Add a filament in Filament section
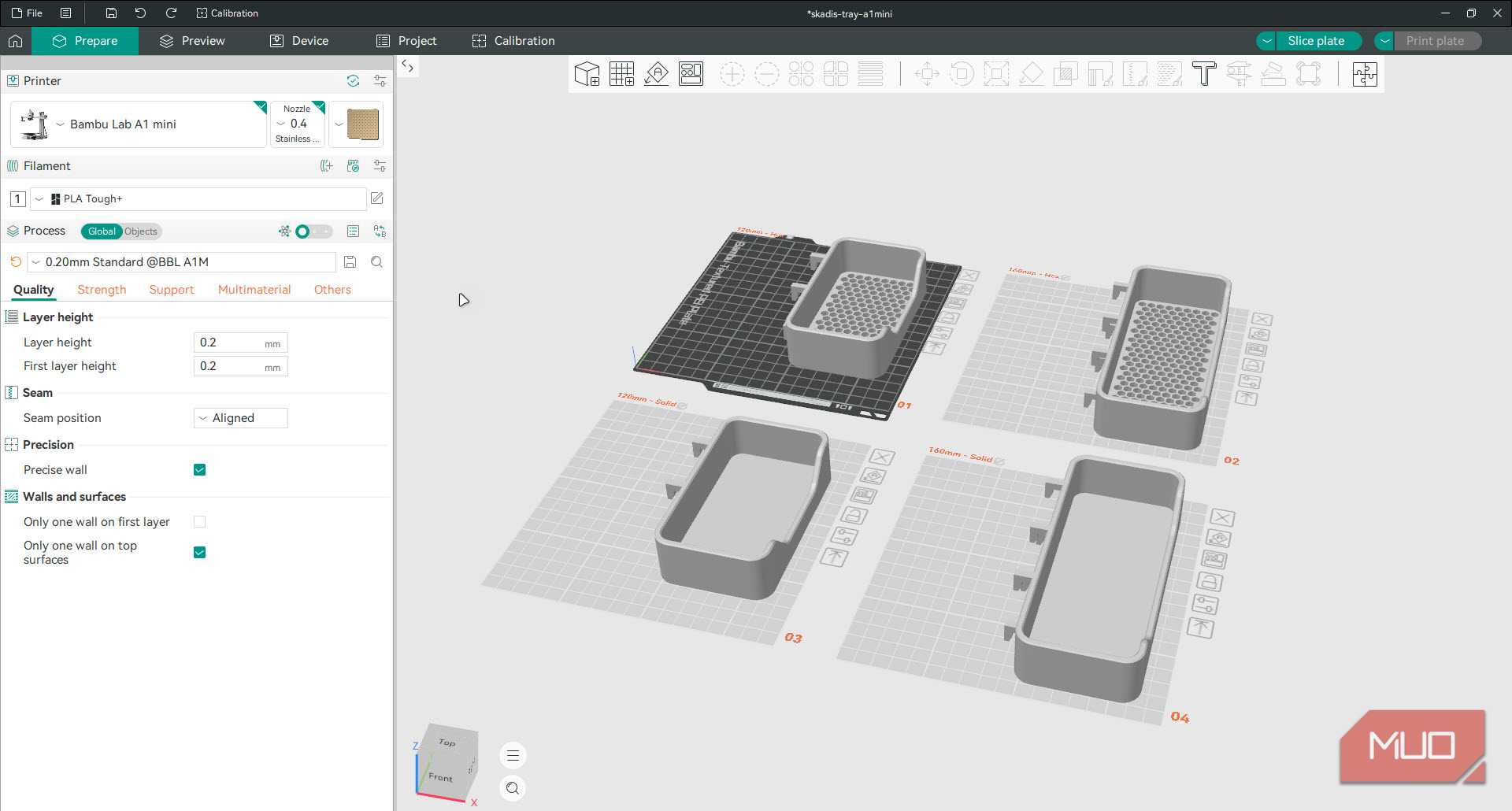This screenshot has height=811, width=1512. 327,166
